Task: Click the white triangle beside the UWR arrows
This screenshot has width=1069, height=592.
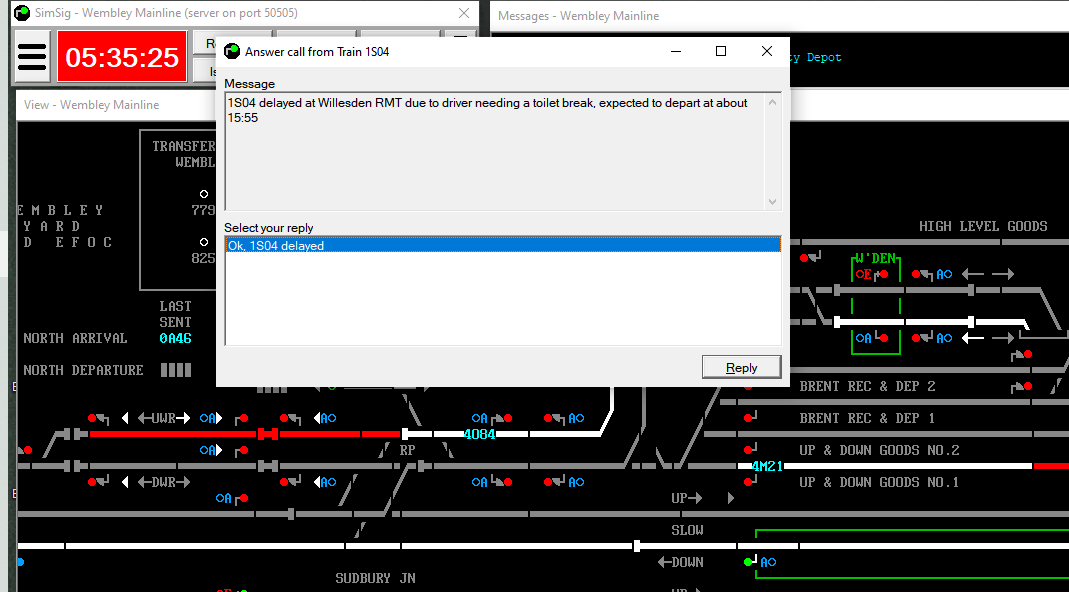Action: tap(125, 418)
